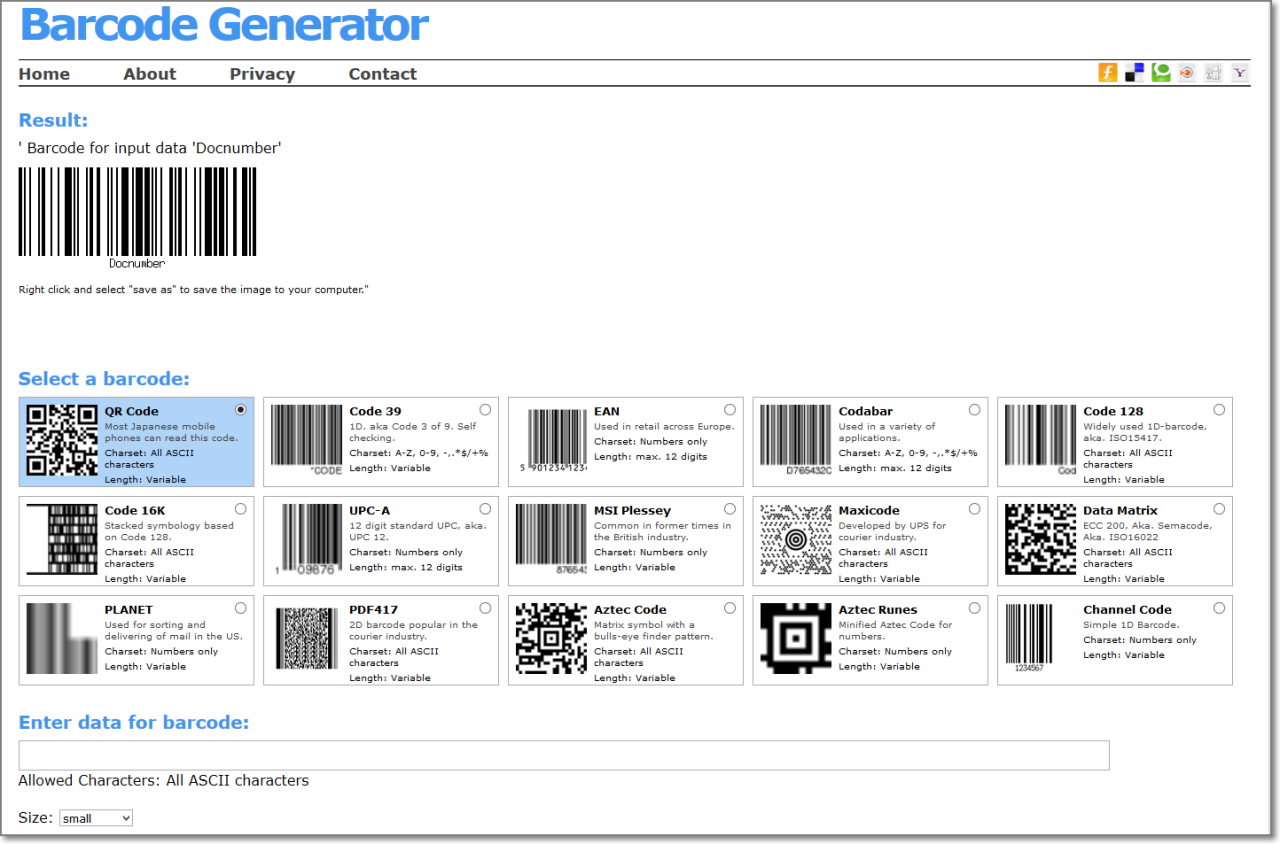Image resolution: width=1280 pixels, height=844 pixels.
Task: Select the Aztec Code radio button
Action: coord(730,608)
